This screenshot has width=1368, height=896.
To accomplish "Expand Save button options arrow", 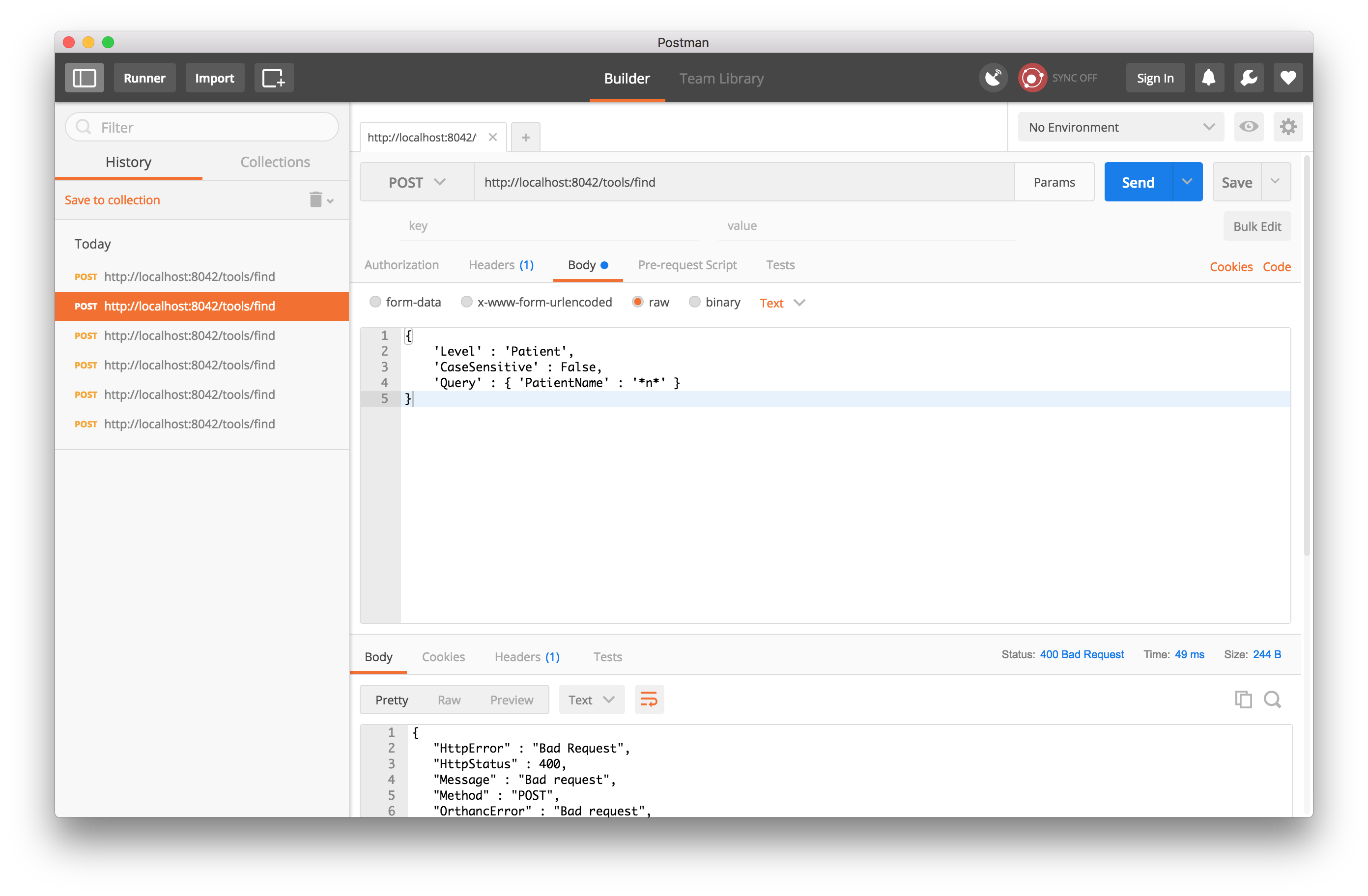I will tap(1276, 182).
